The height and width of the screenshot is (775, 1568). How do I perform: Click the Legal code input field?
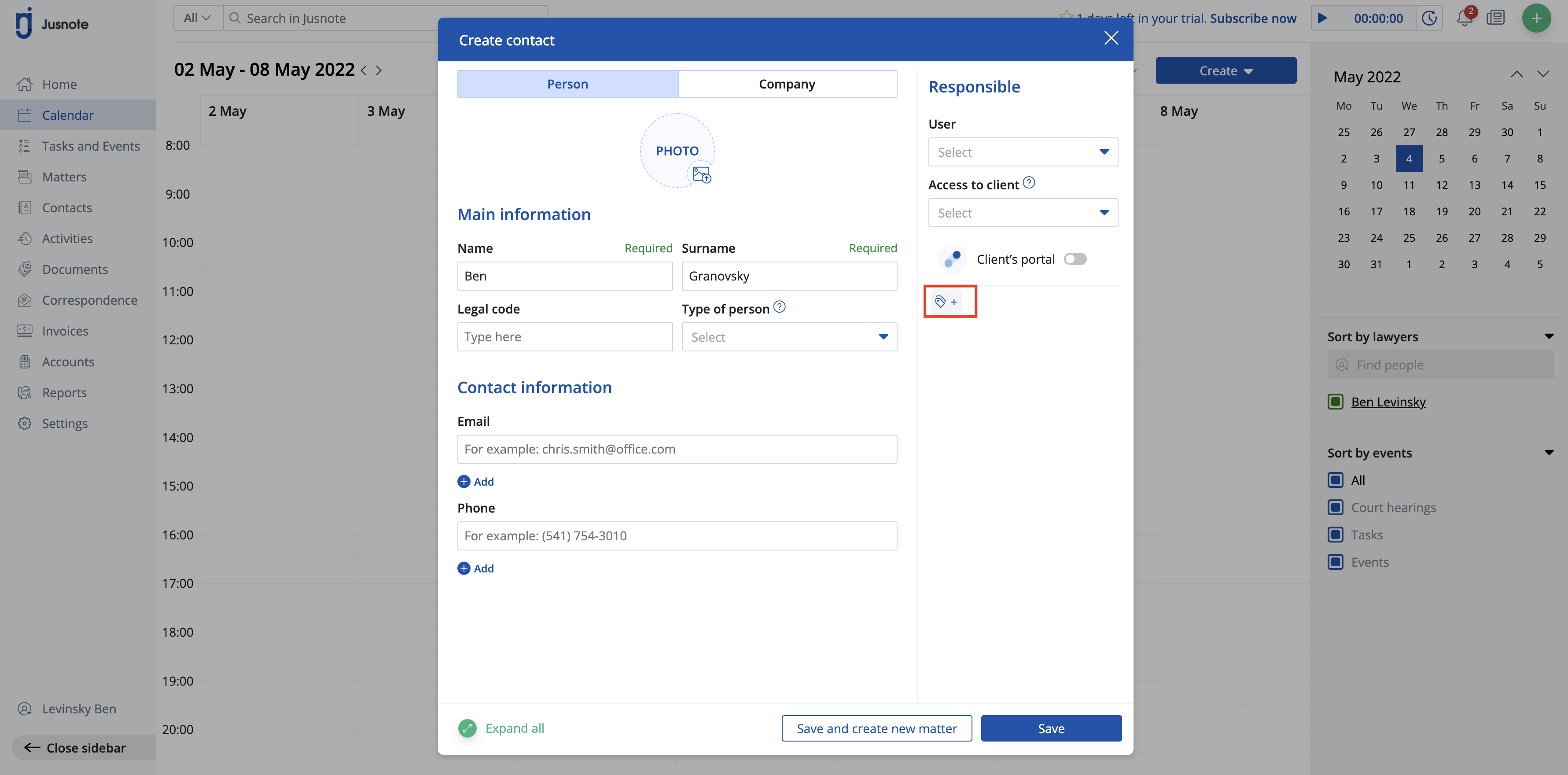coord(565,337)
